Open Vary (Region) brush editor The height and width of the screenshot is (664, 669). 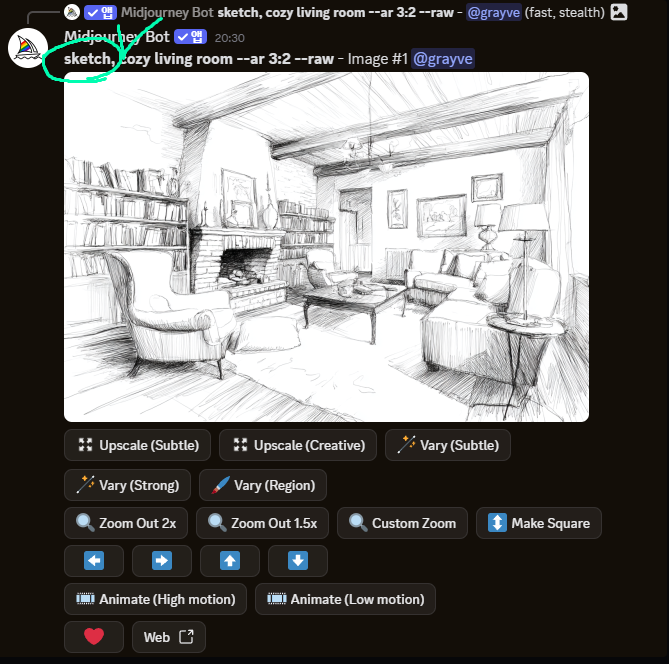(263, 485)
